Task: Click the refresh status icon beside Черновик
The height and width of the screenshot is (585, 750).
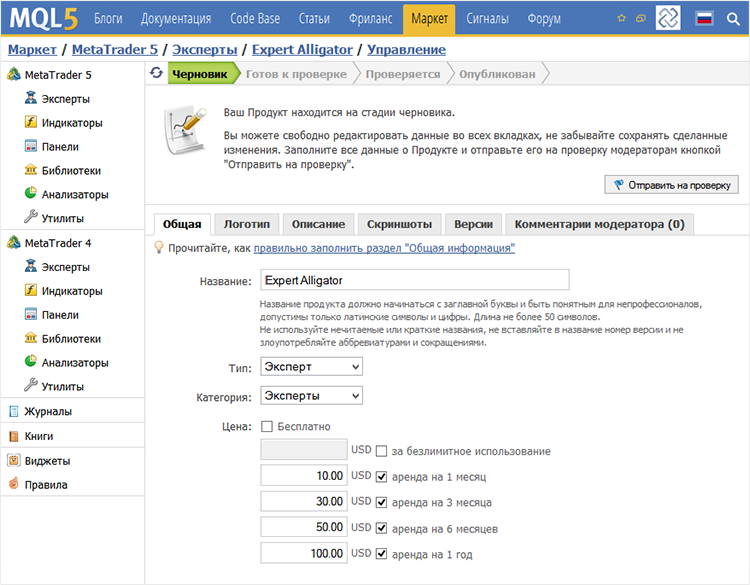Action: coord(156,73)
